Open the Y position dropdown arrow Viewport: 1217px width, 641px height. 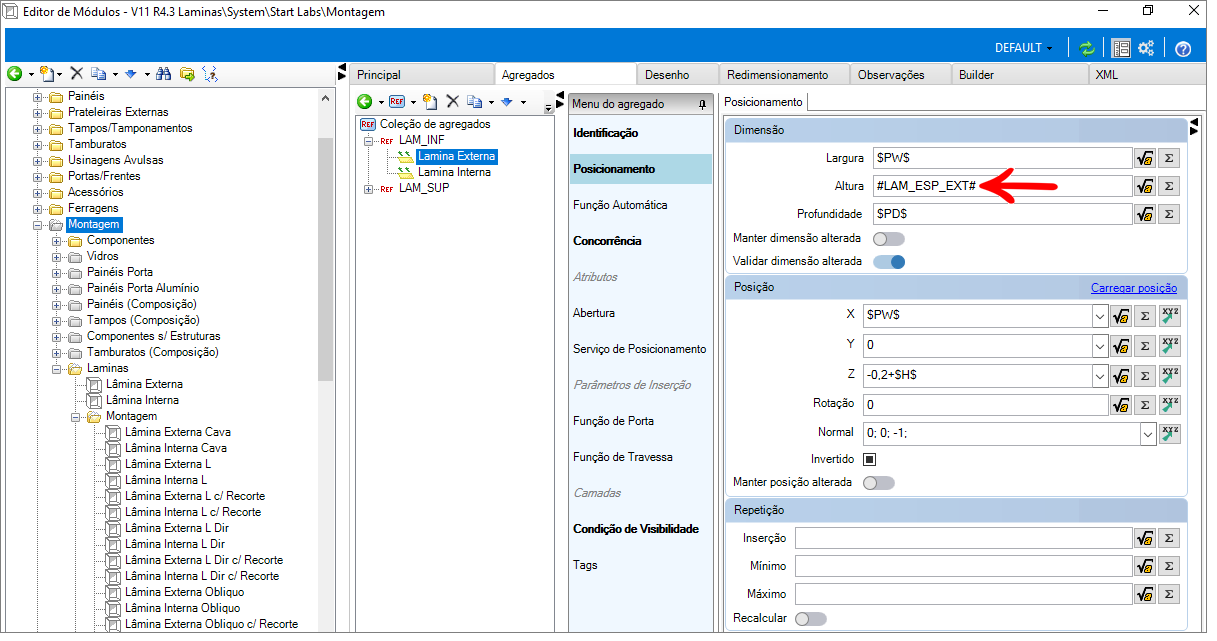point(1100,345)
